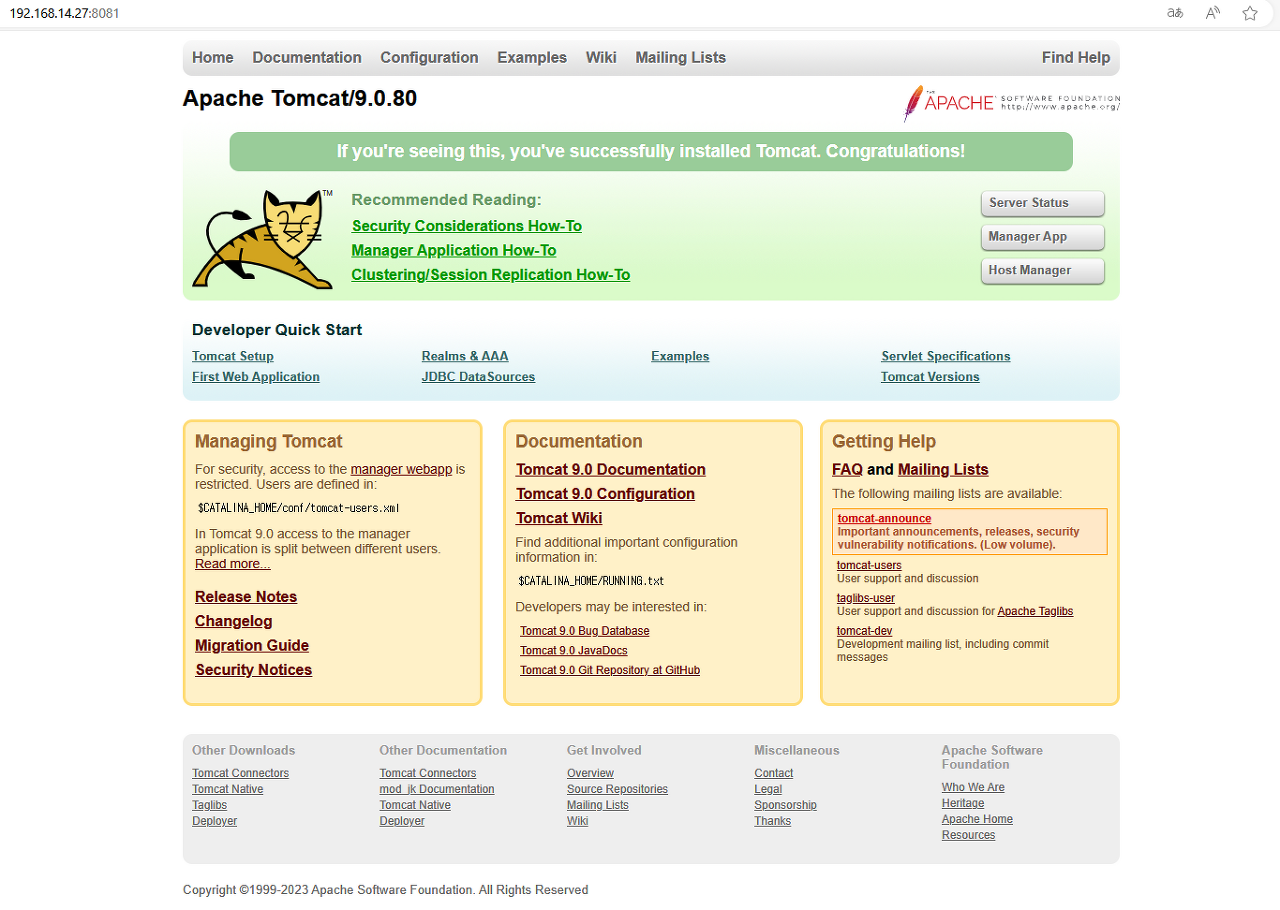Click the Manager App button
This screenshot has width=1280, height=910.
[x=1043, y=237]
